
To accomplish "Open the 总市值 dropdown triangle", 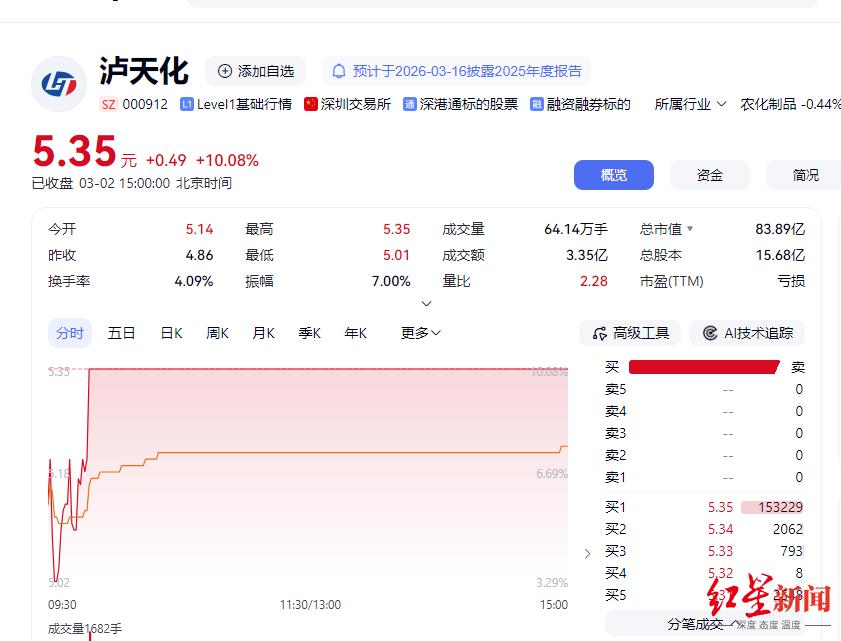I will pos(690,229).
